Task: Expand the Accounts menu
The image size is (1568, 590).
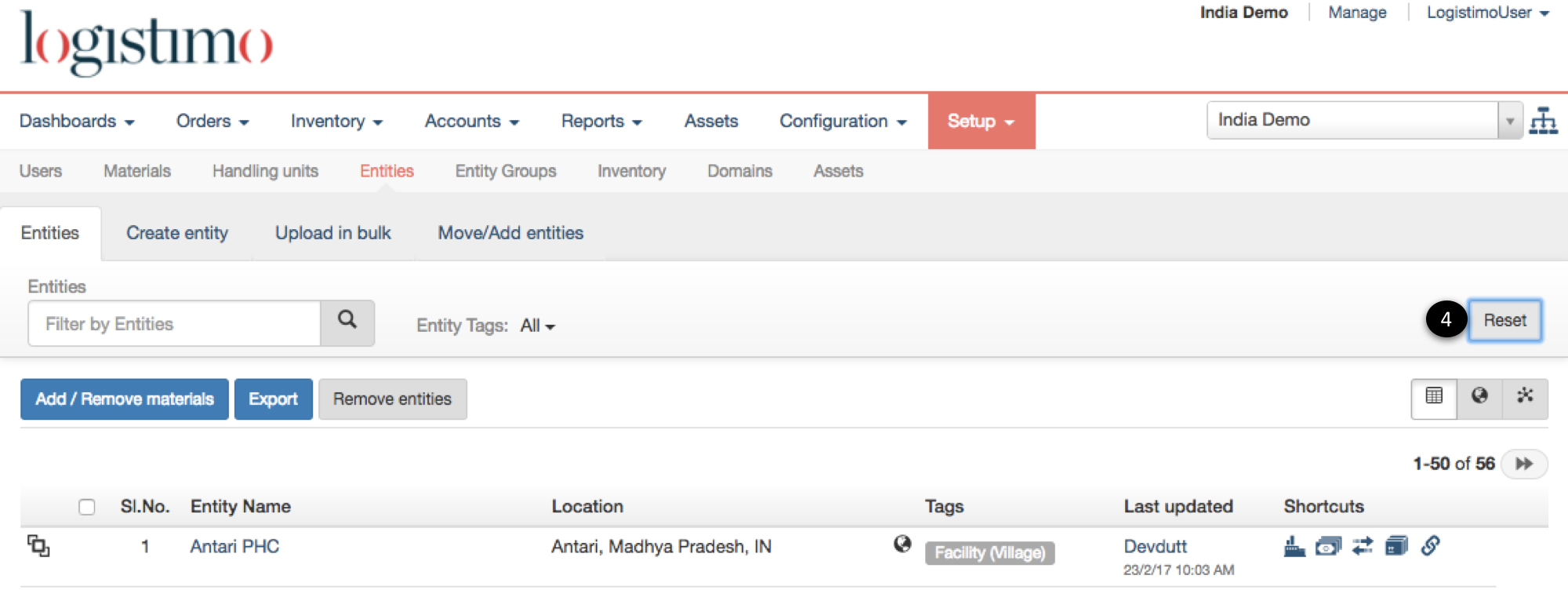Action: 472,121
